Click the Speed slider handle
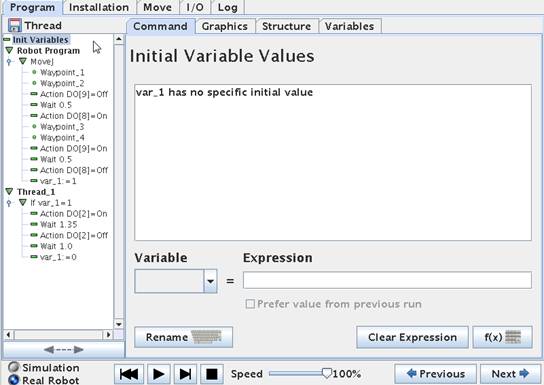 [x=326, y=373]
